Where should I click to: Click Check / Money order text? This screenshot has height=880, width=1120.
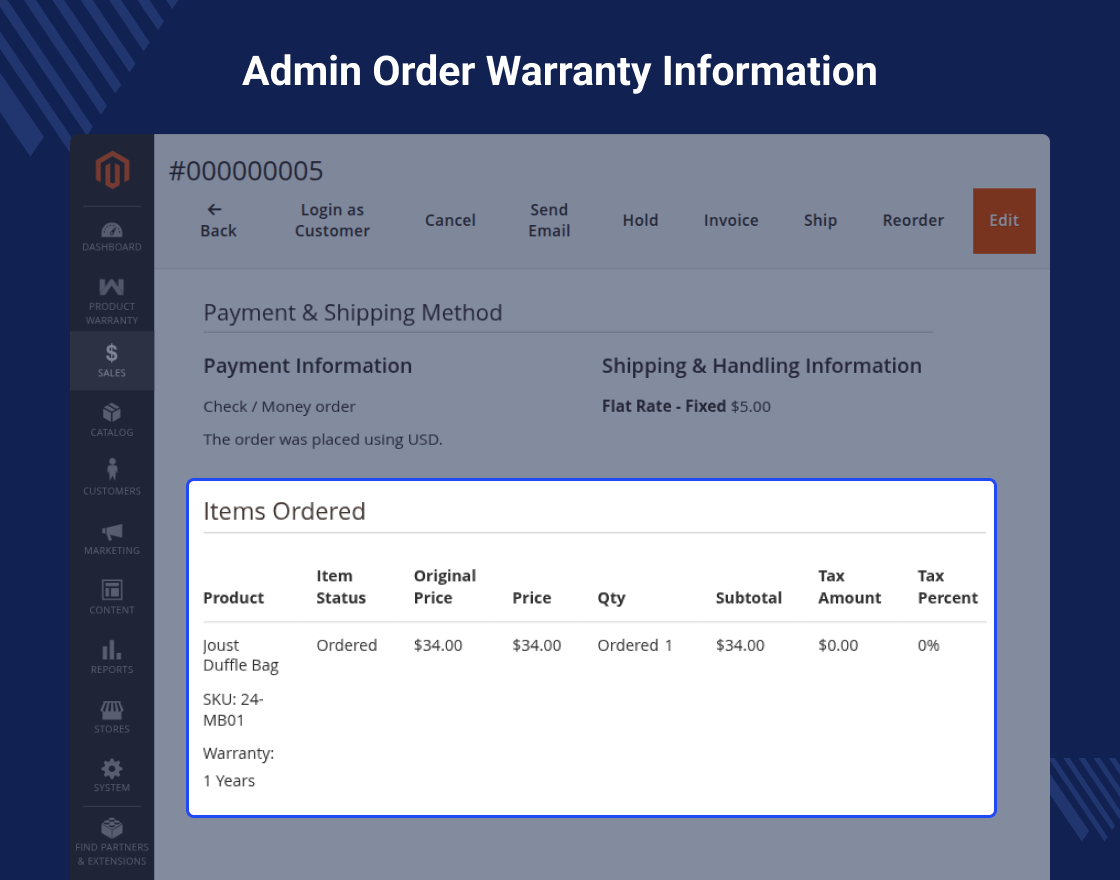279,406
